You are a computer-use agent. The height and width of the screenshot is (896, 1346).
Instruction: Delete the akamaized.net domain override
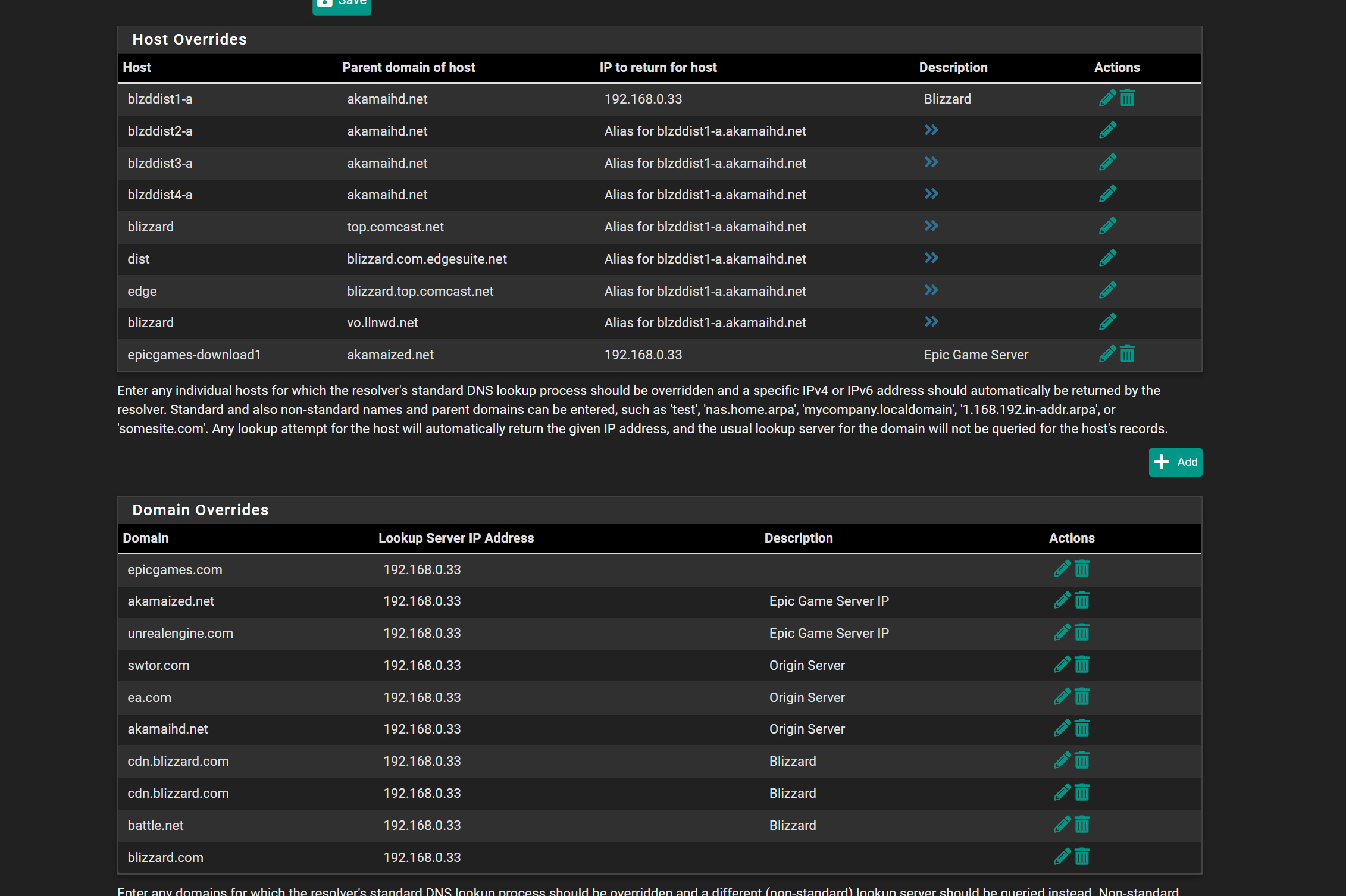tap(1082, 600)
